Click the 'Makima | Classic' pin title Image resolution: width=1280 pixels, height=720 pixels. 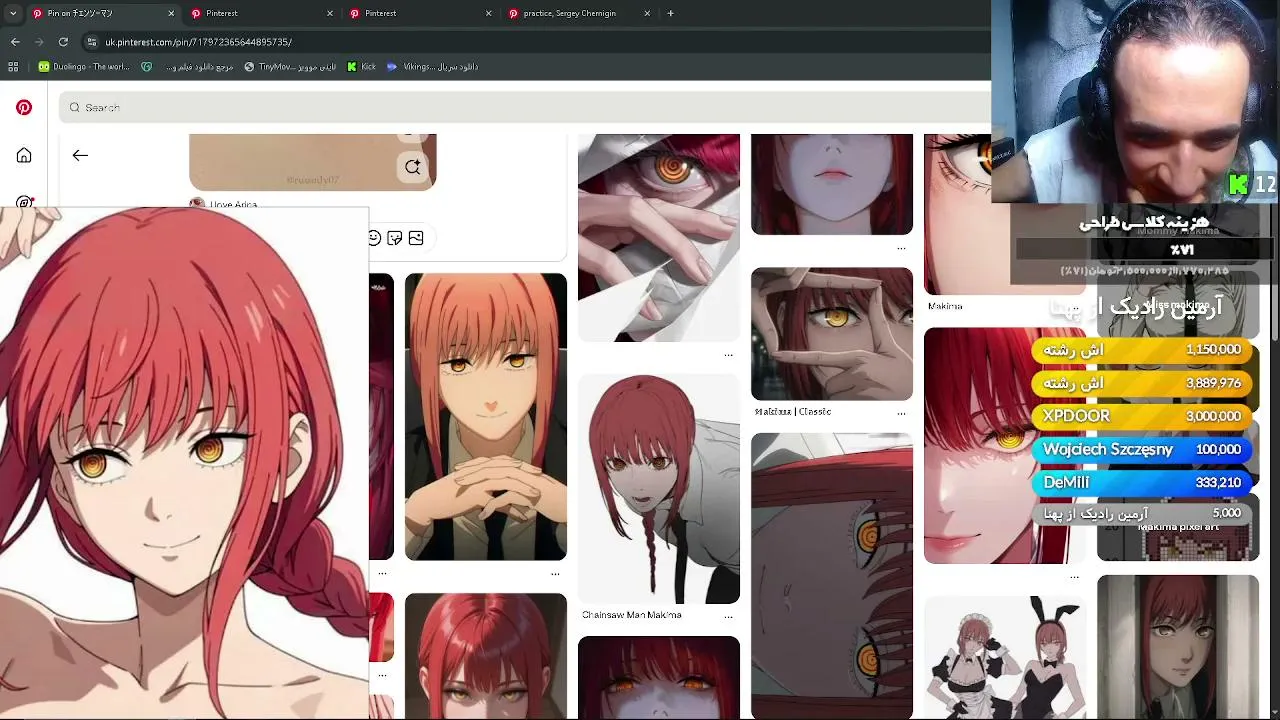(x=793, y=412)
